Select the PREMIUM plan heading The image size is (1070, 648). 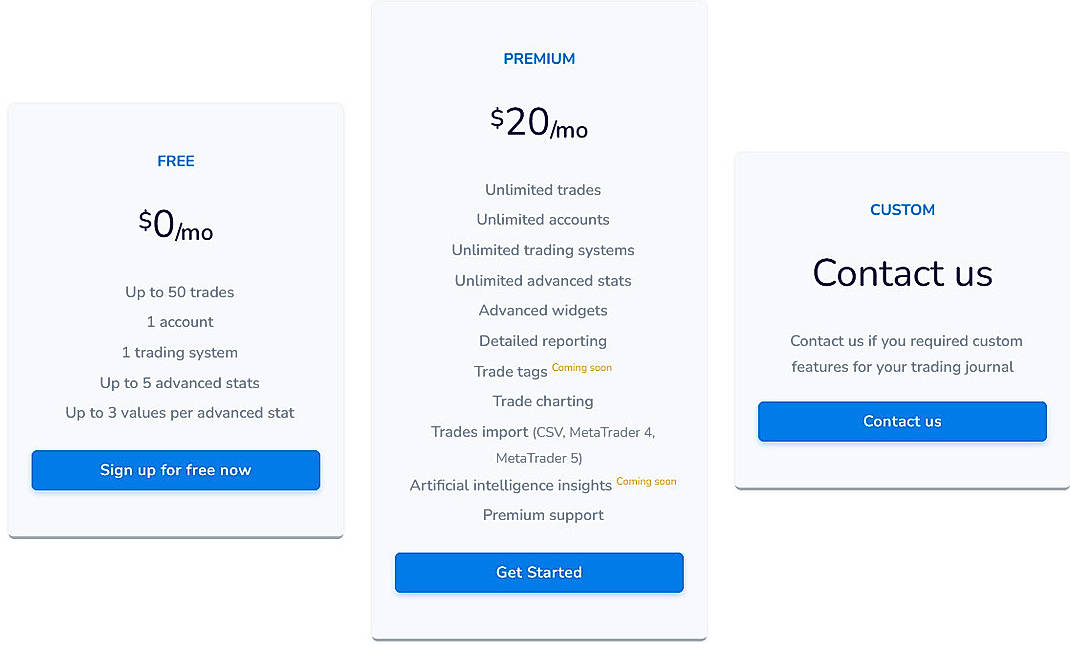coord(539,58)
